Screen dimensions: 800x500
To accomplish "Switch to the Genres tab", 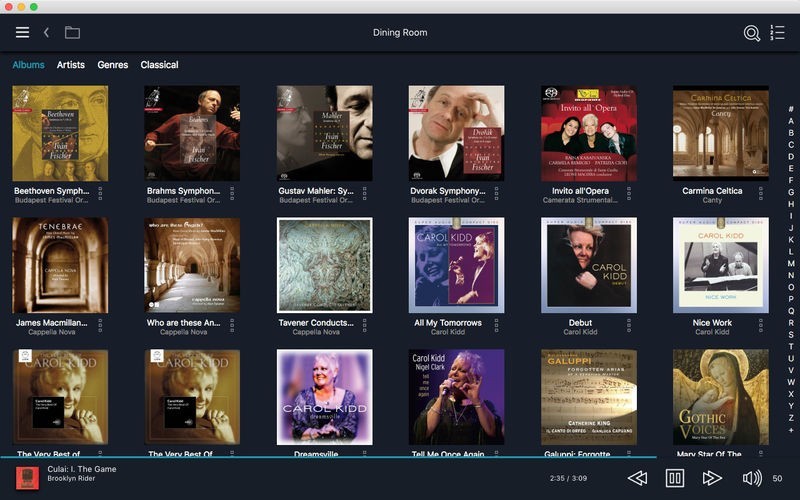I will 112,65.
